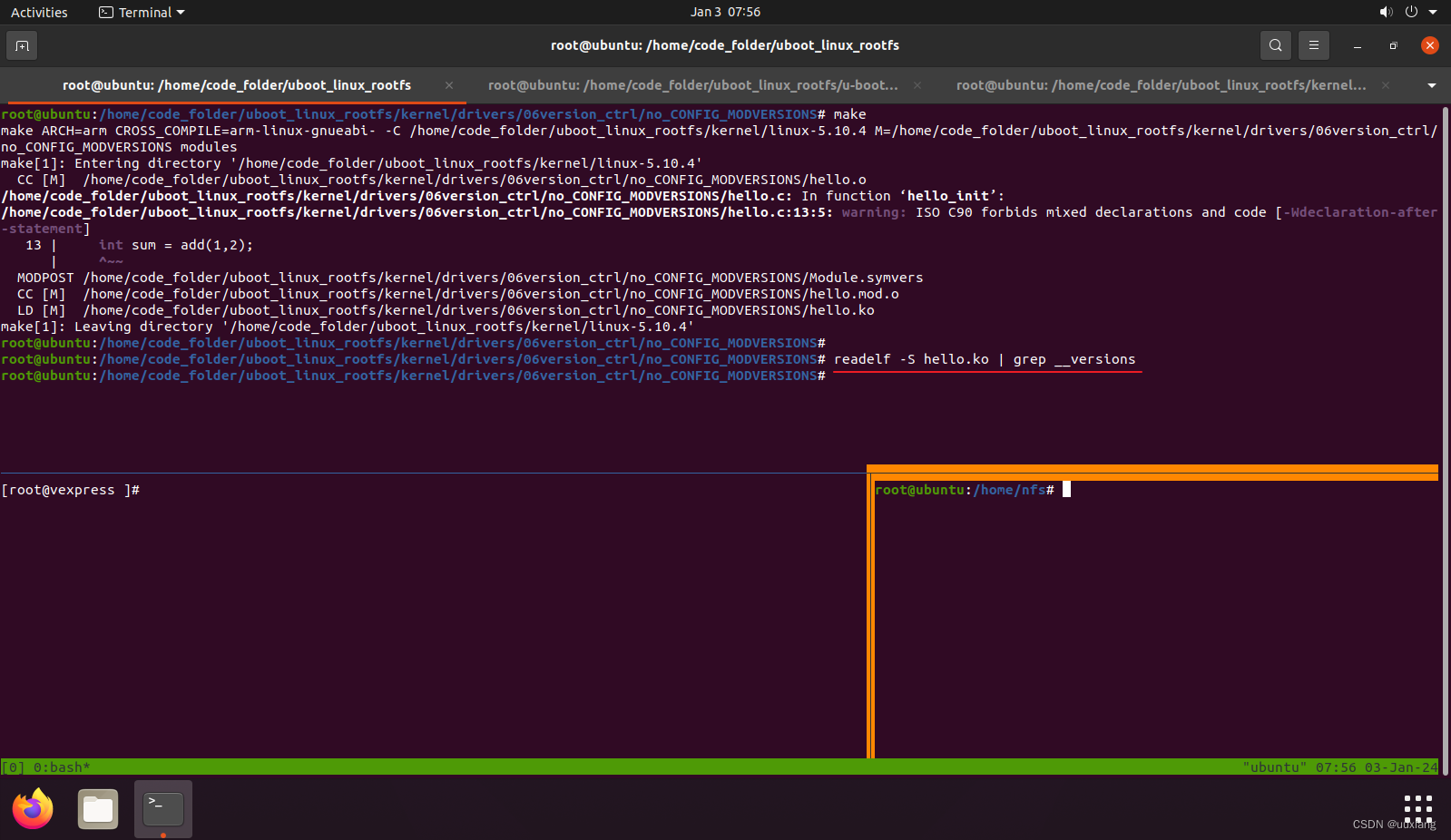The width and height of the screenshot is (1451, 840).
Task: Open a new terminal tab button
Action: point(22,45)
